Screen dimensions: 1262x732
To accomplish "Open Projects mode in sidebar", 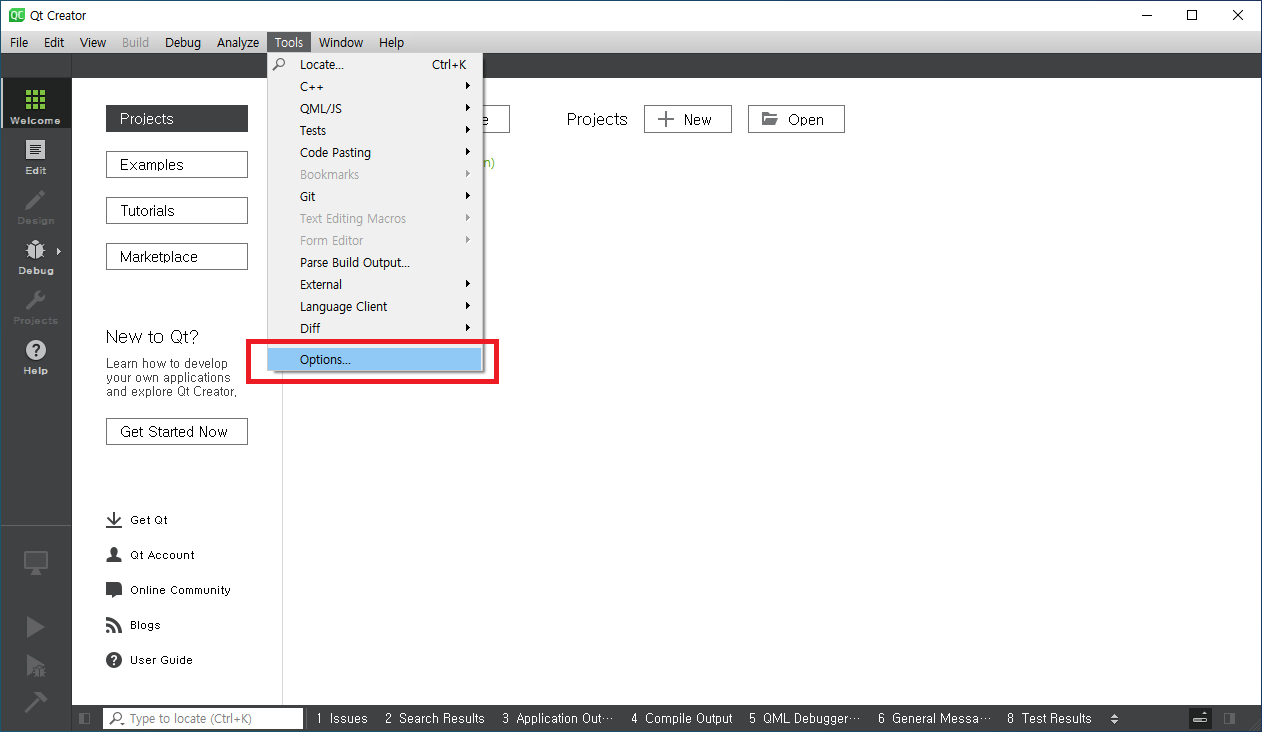I will [36, 305].
